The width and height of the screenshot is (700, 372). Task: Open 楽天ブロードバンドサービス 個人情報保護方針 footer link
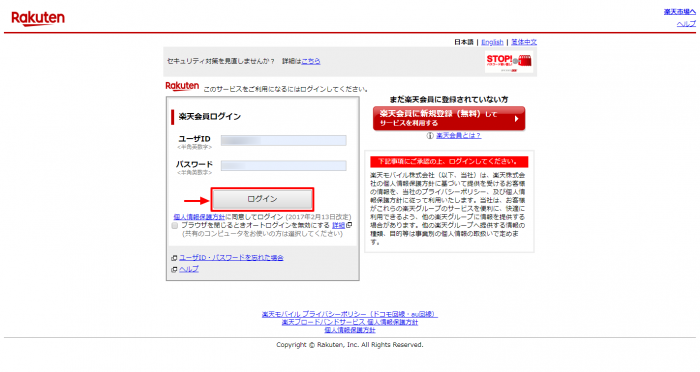(x=350, y=322)
